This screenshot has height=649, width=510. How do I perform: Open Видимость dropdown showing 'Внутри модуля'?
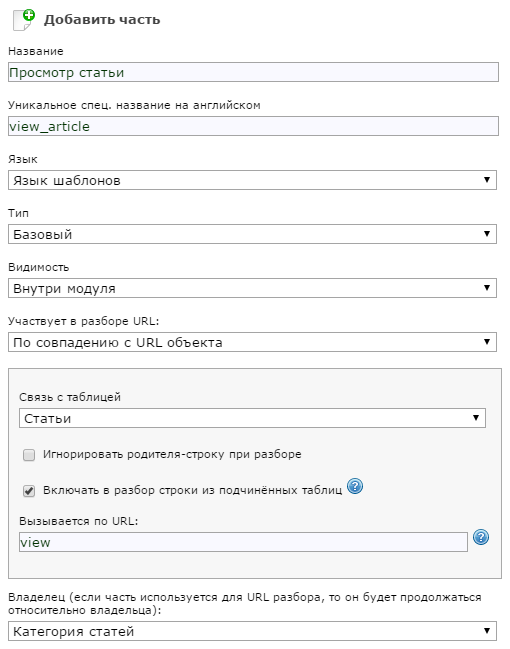(252, 288)
